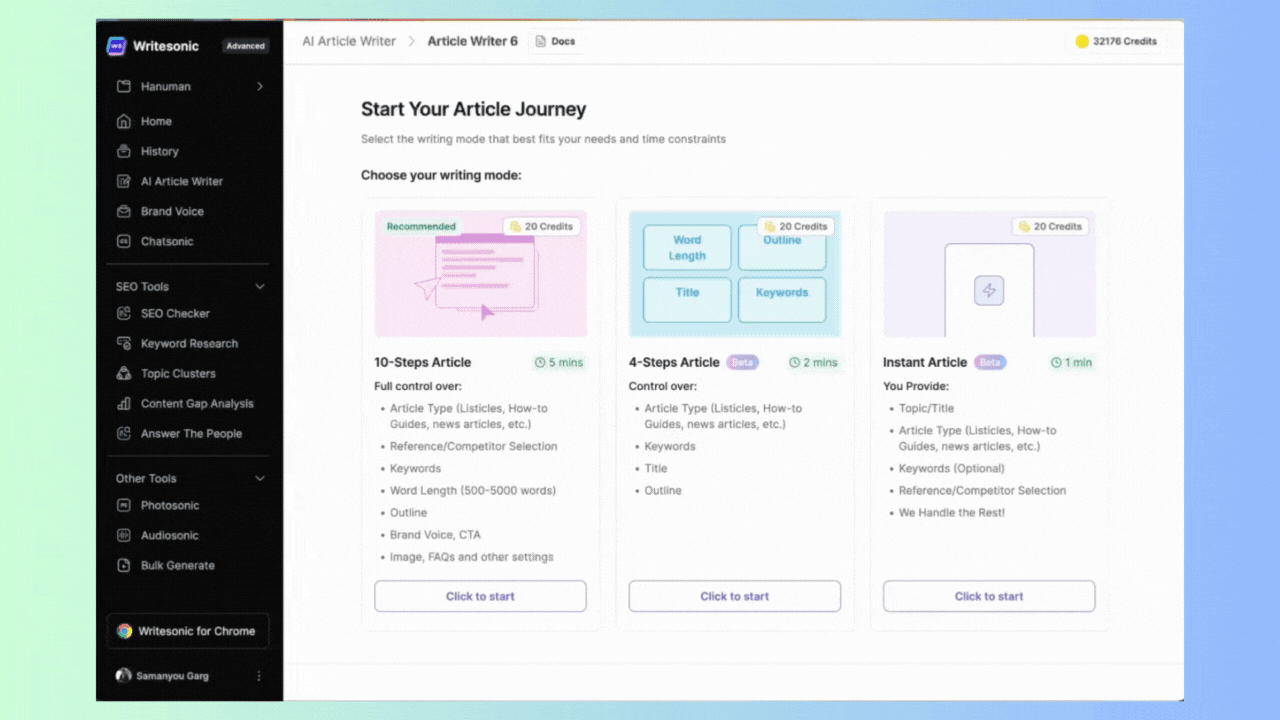Open Keyword Research tool
This screenshot has width=1280, height=720.
coord(189,343)
